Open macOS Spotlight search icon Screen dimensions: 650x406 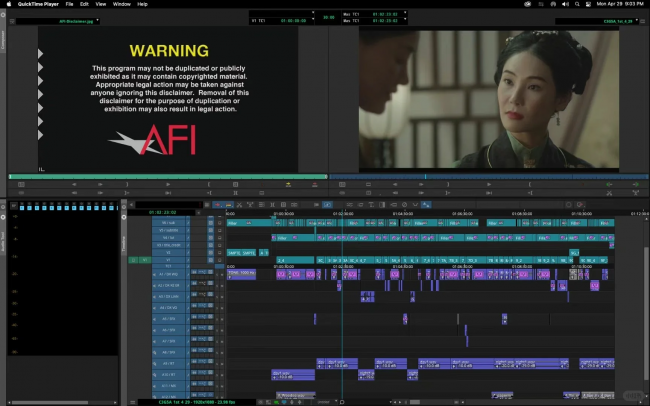(577, 4)
